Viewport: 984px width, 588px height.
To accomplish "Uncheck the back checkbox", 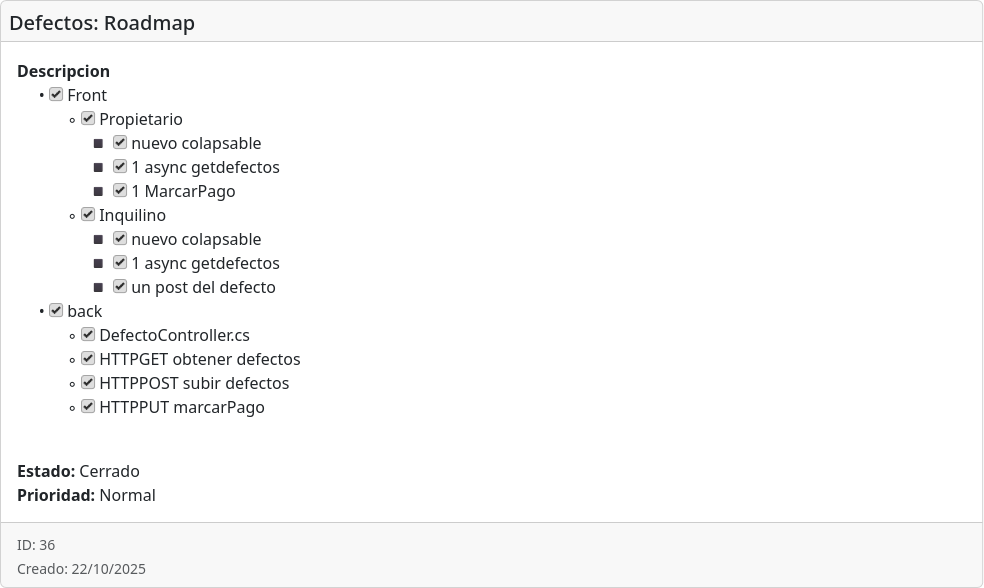I will pyautogui.click(x=56, y=311).
